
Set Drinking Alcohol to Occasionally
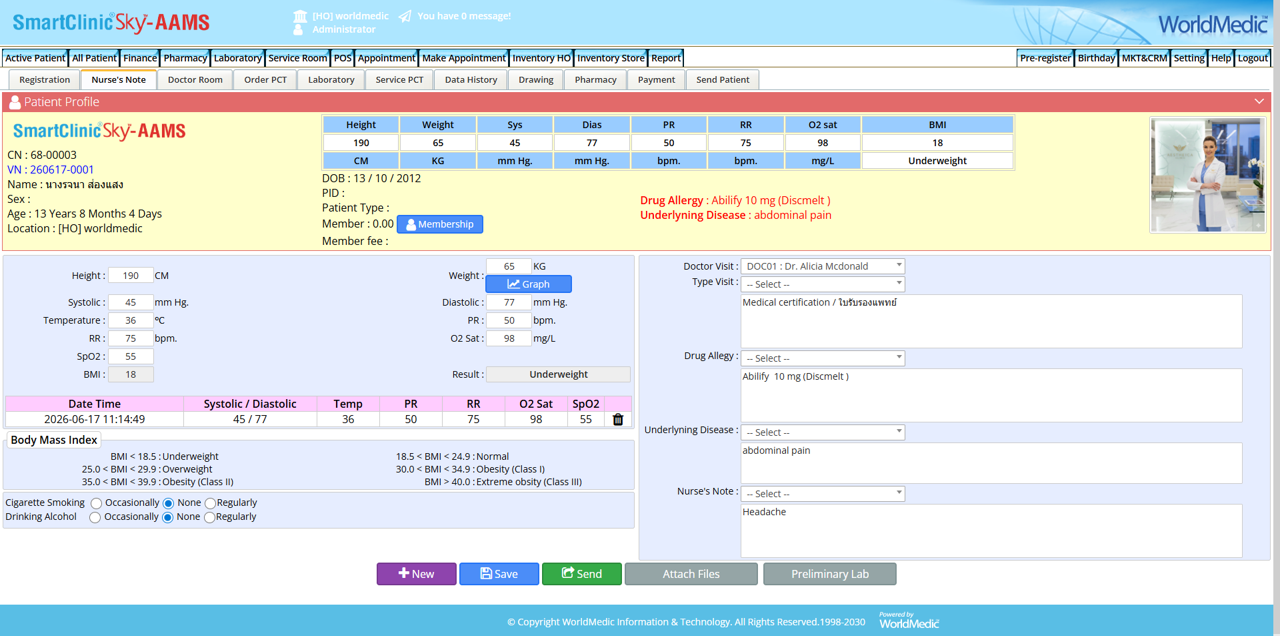click(x=95, y=517)
